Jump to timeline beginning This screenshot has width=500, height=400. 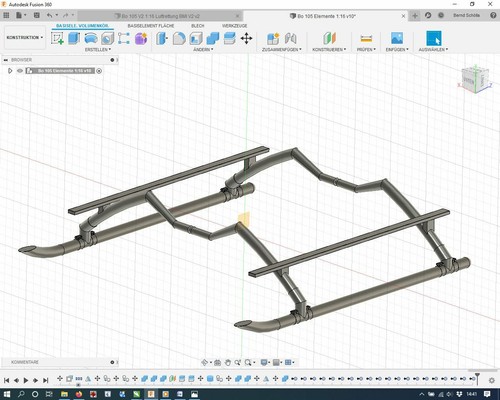(x=6, y=380)
